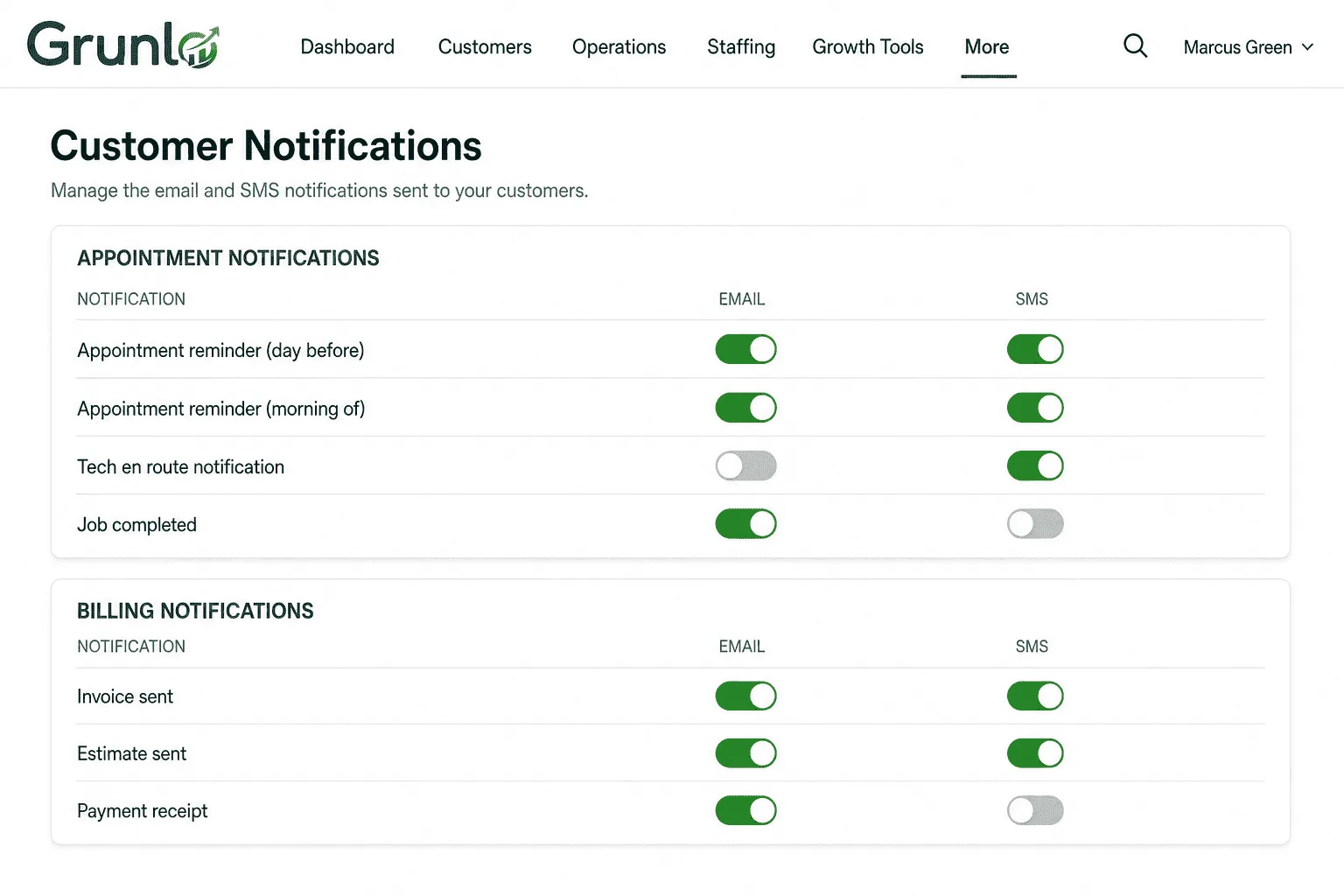Click the 'Tech en route notification' label
Screen dimensions: 1344x896
point(180,467)
